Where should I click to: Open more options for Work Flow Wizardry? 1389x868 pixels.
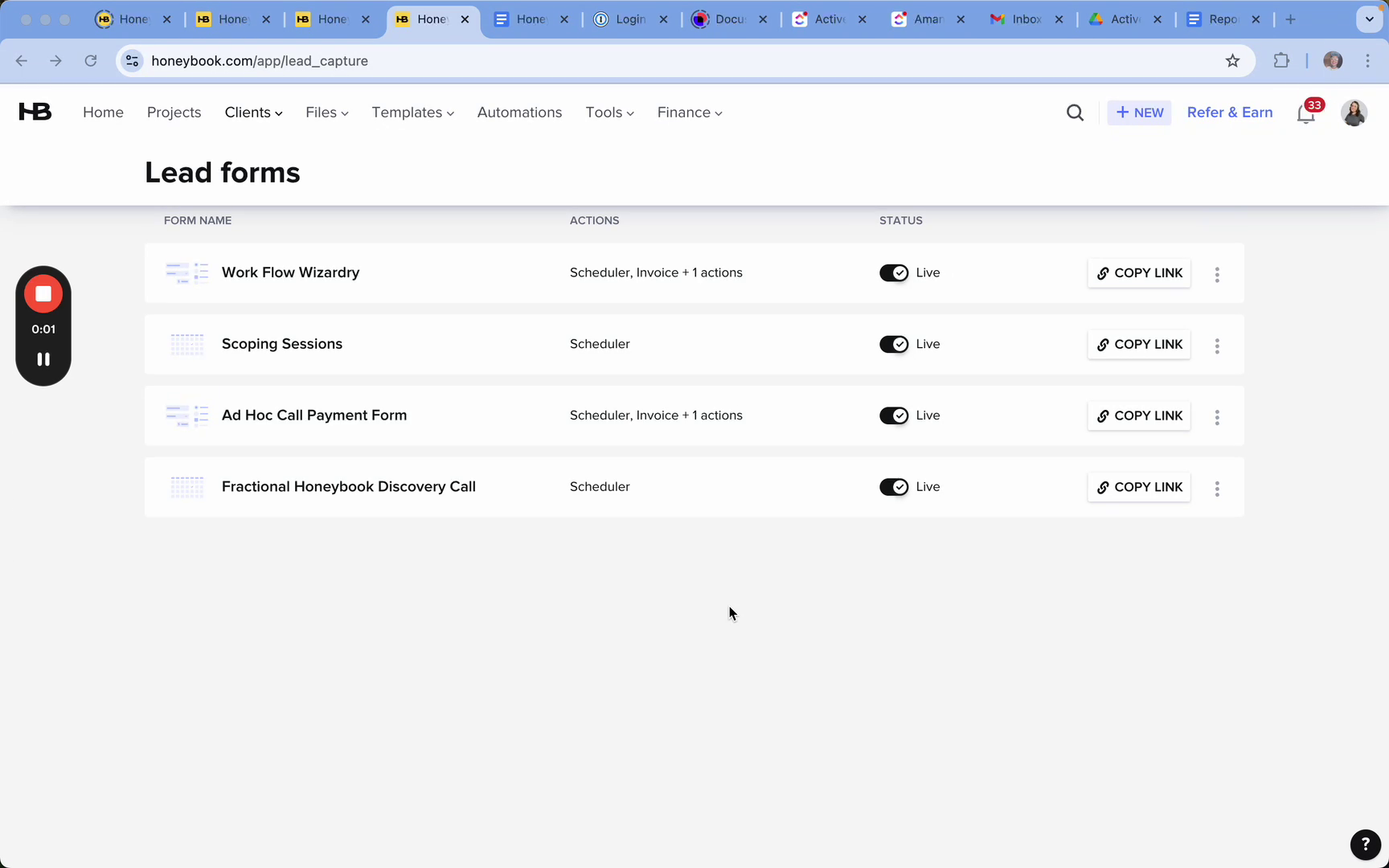click(x=1217, y=275)
